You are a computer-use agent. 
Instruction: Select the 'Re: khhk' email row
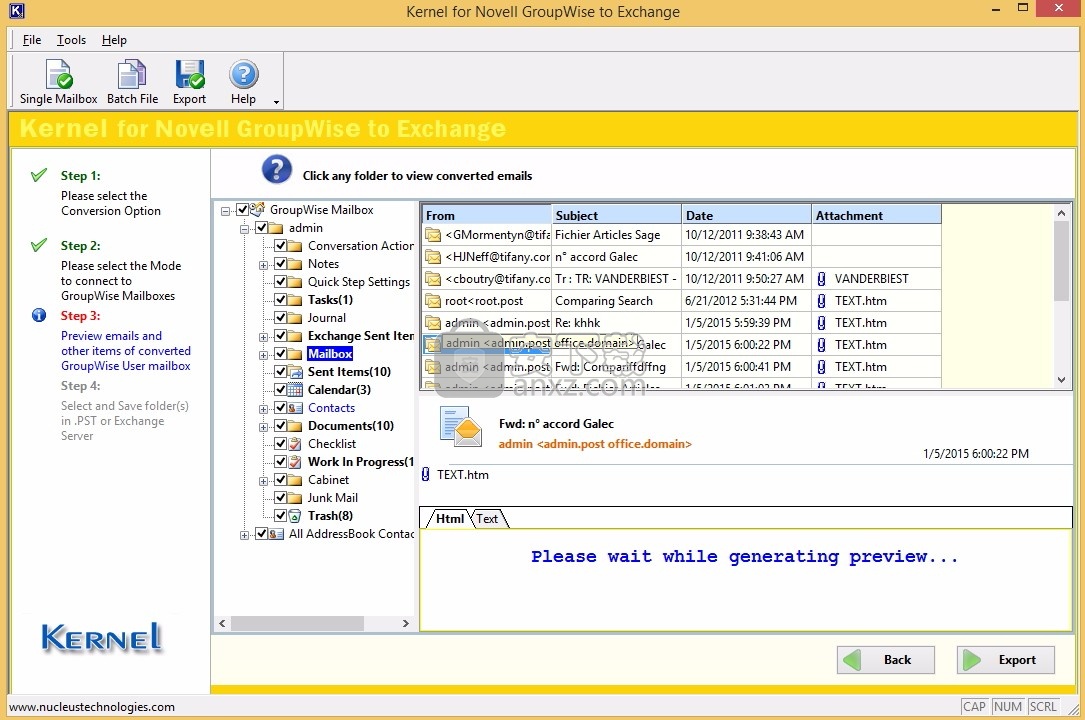tap(681, 323)
